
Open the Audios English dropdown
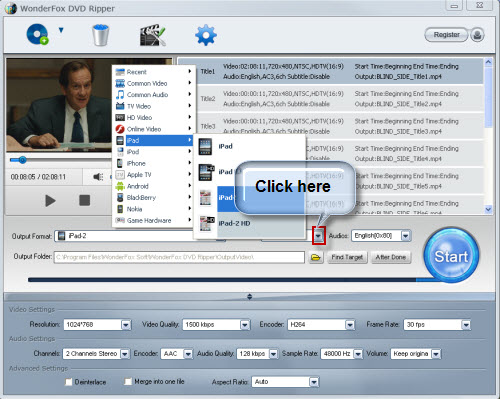[381, 236]
